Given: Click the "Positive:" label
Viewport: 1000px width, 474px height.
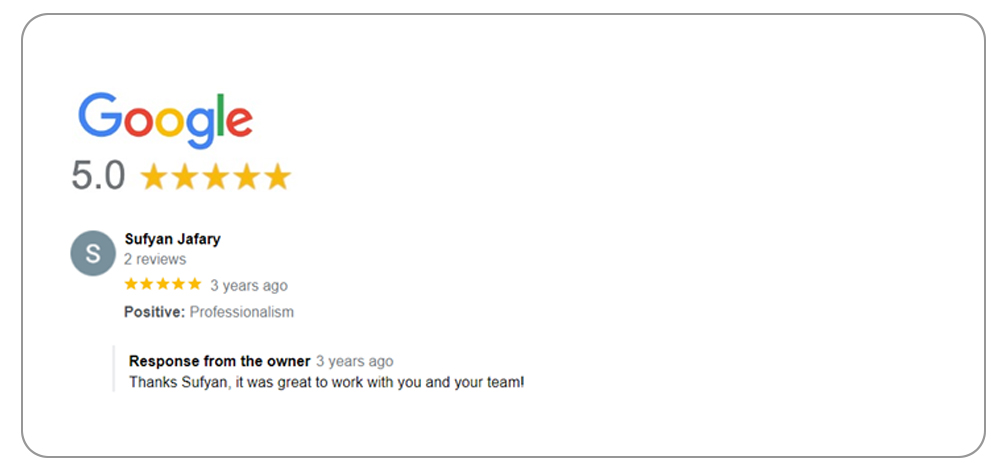Looking at the screenshot, I should click(154, 312).
